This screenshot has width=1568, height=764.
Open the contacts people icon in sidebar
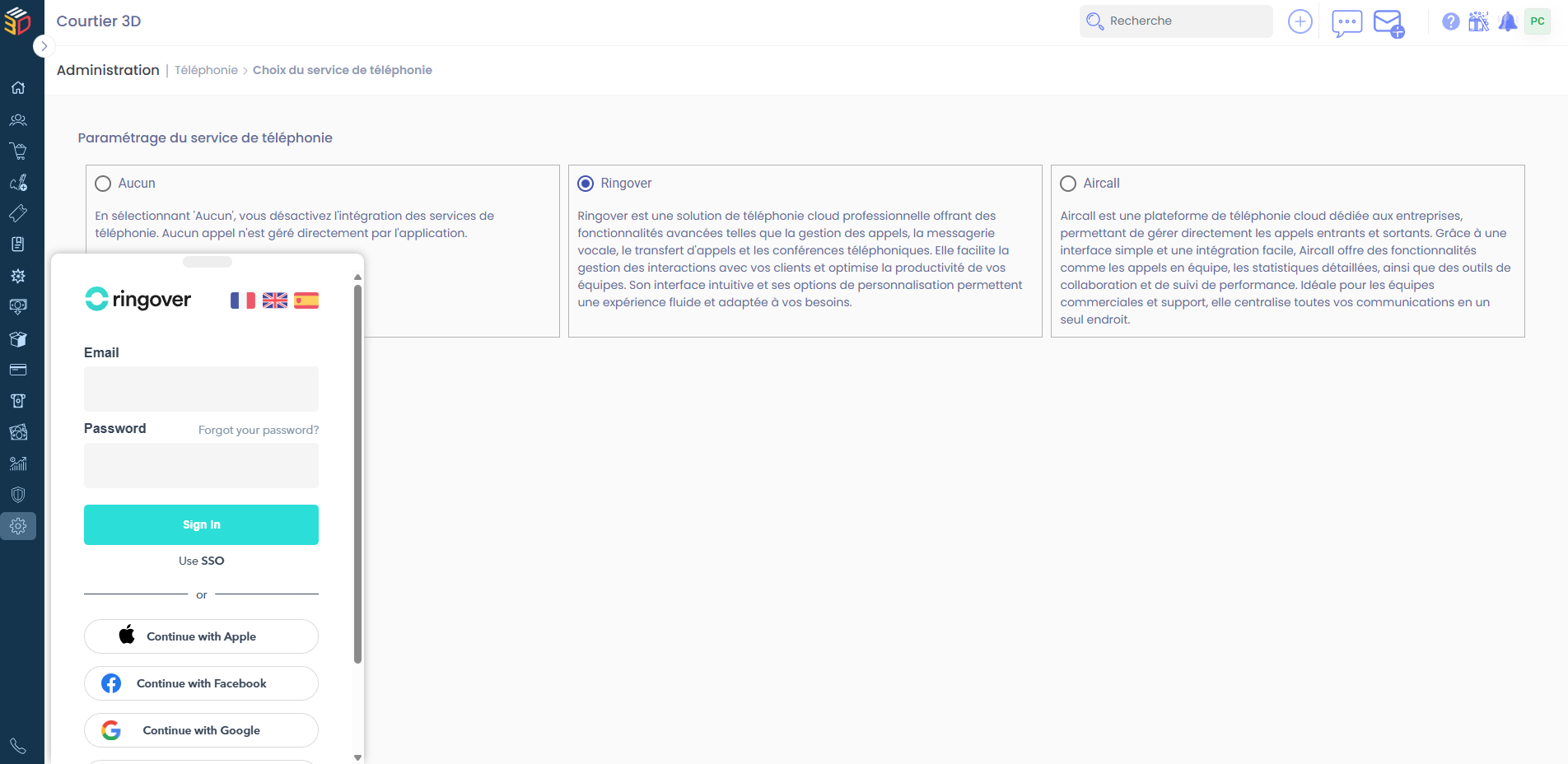point(18,120)
